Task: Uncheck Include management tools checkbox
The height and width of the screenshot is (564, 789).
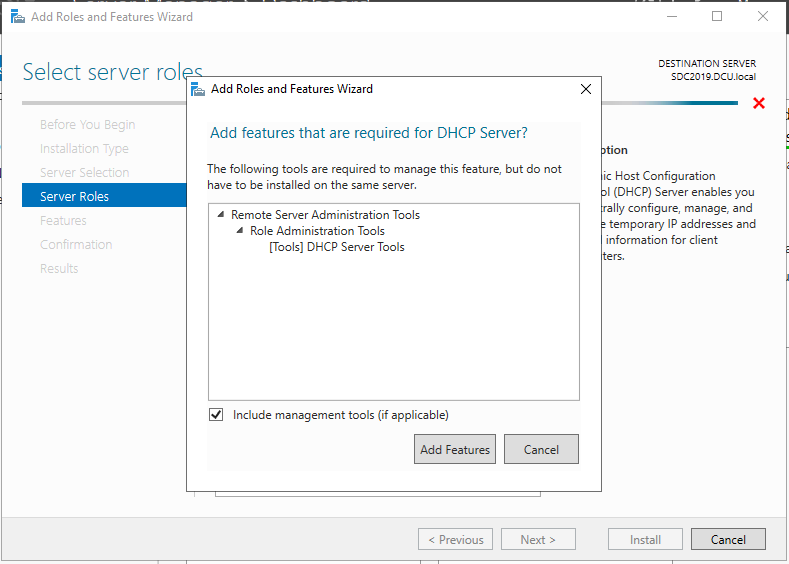Action: [216, 415]
